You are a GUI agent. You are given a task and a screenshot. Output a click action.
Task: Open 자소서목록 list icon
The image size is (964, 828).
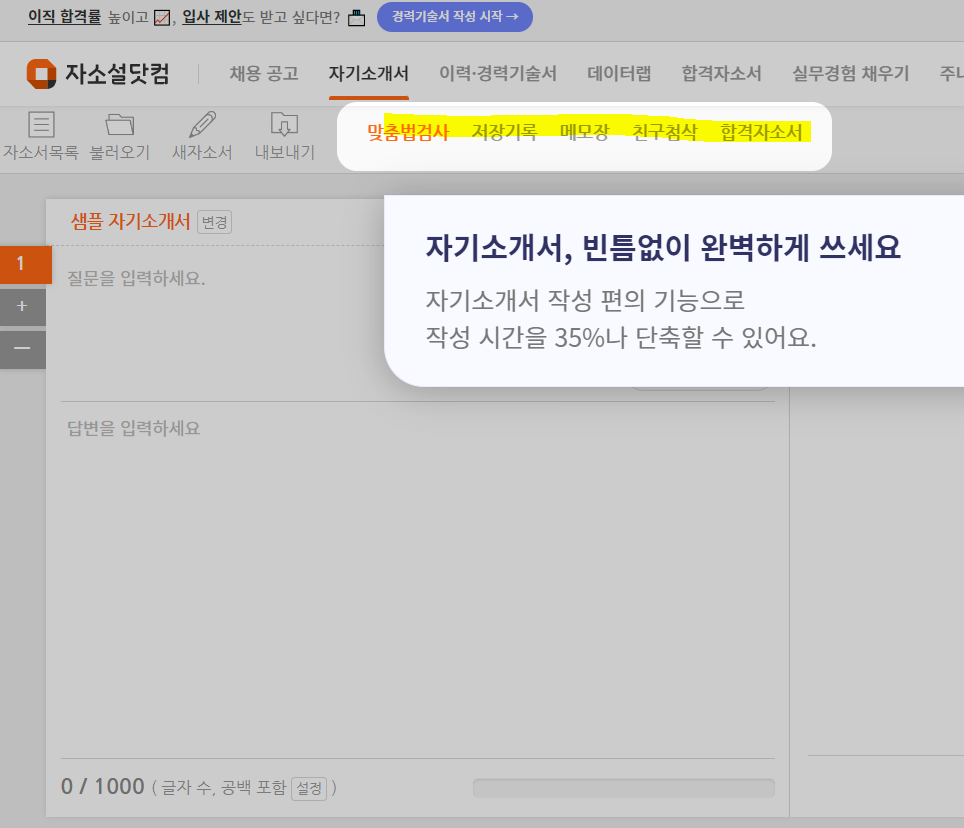click(x=41, y=125)
